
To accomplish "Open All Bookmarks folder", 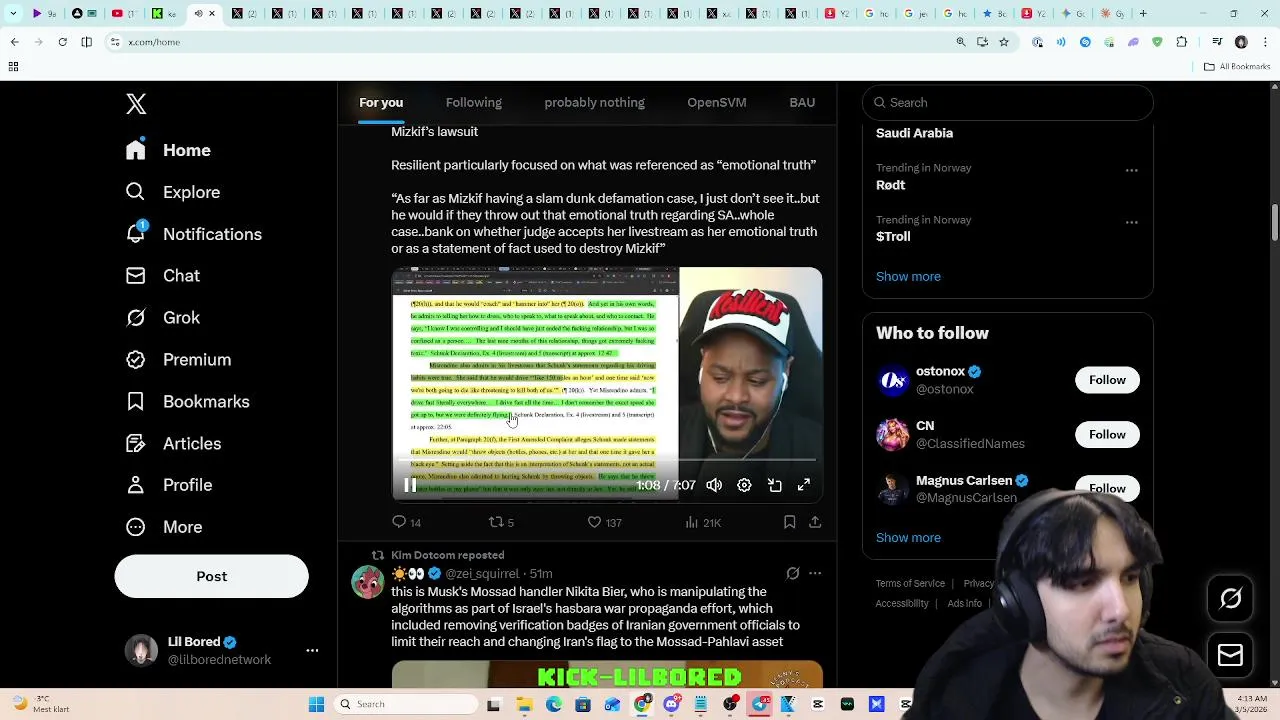I will [x=1237, y=67].
